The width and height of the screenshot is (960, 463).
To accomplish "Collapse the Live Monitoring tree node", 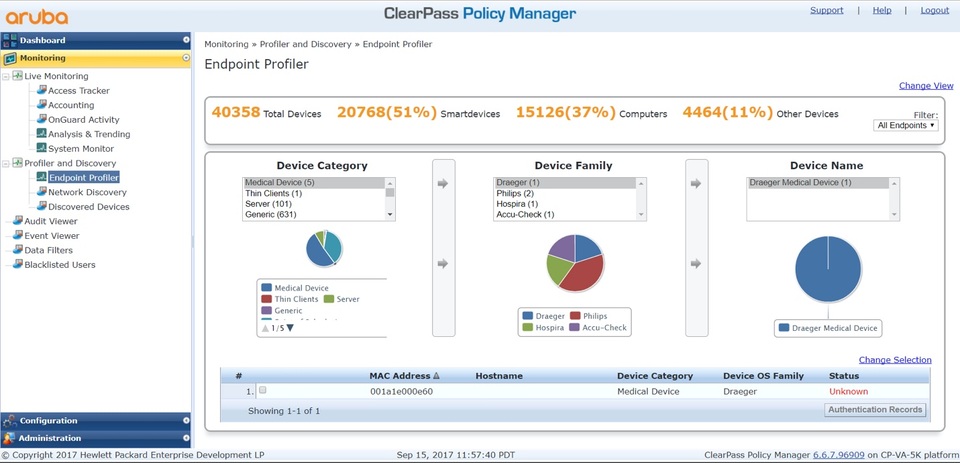I will coord(6,76).
